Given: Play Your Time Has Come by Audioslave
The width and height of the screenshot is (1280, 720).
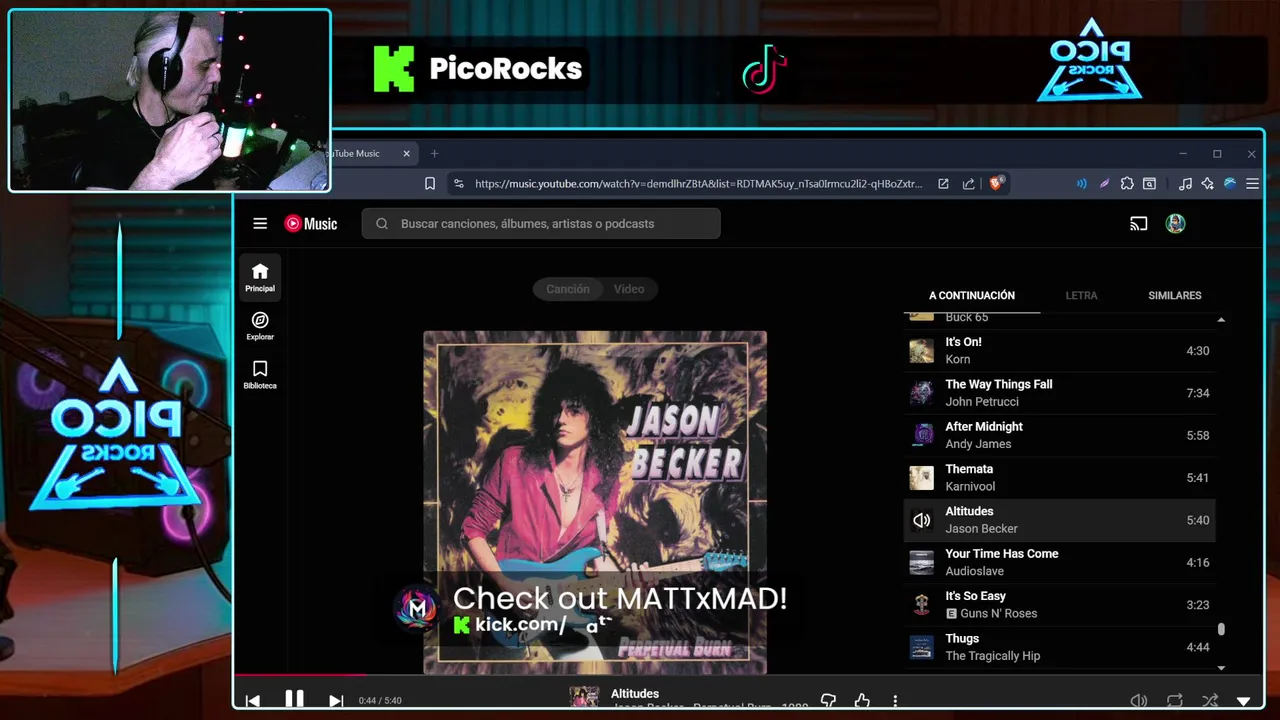Looking at the screenshot, I should 1060,562.
